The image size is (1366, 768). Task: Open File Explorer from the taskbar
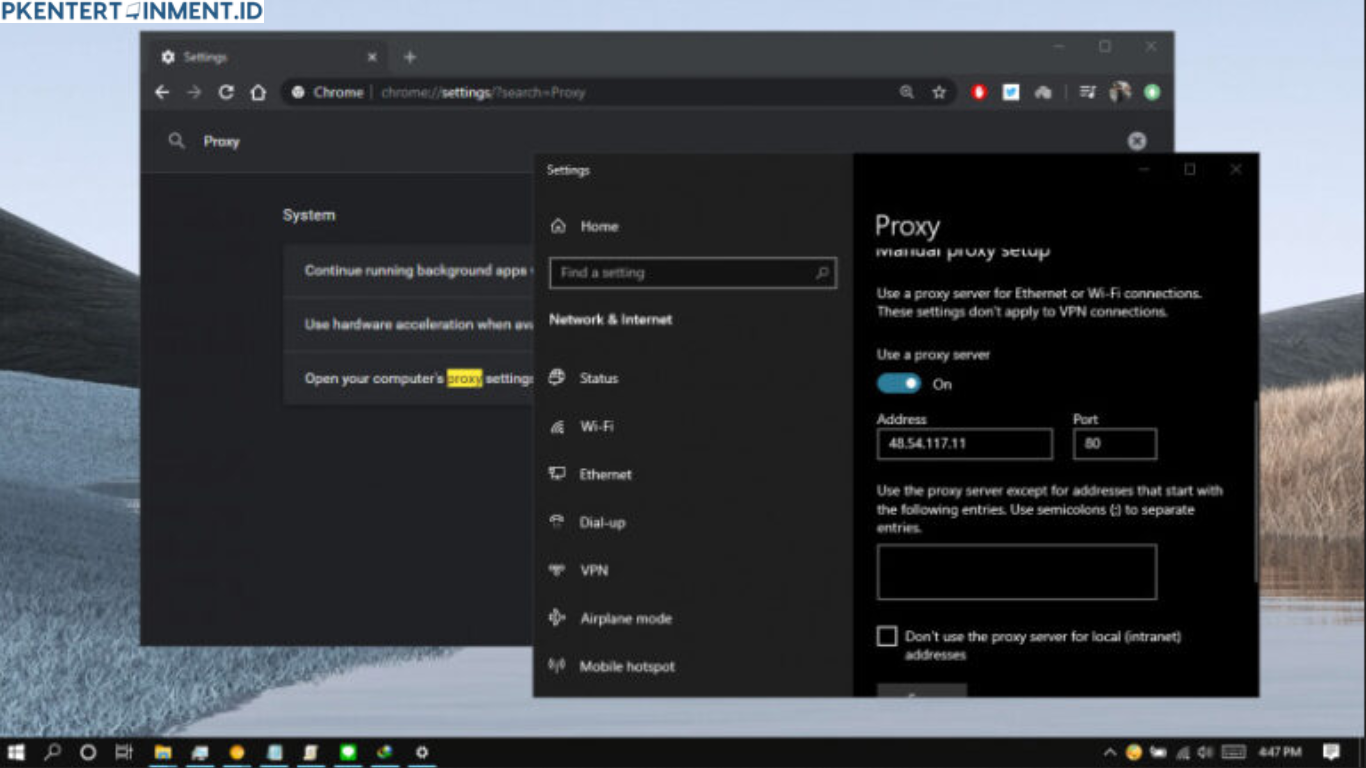(x=163, y=752)
